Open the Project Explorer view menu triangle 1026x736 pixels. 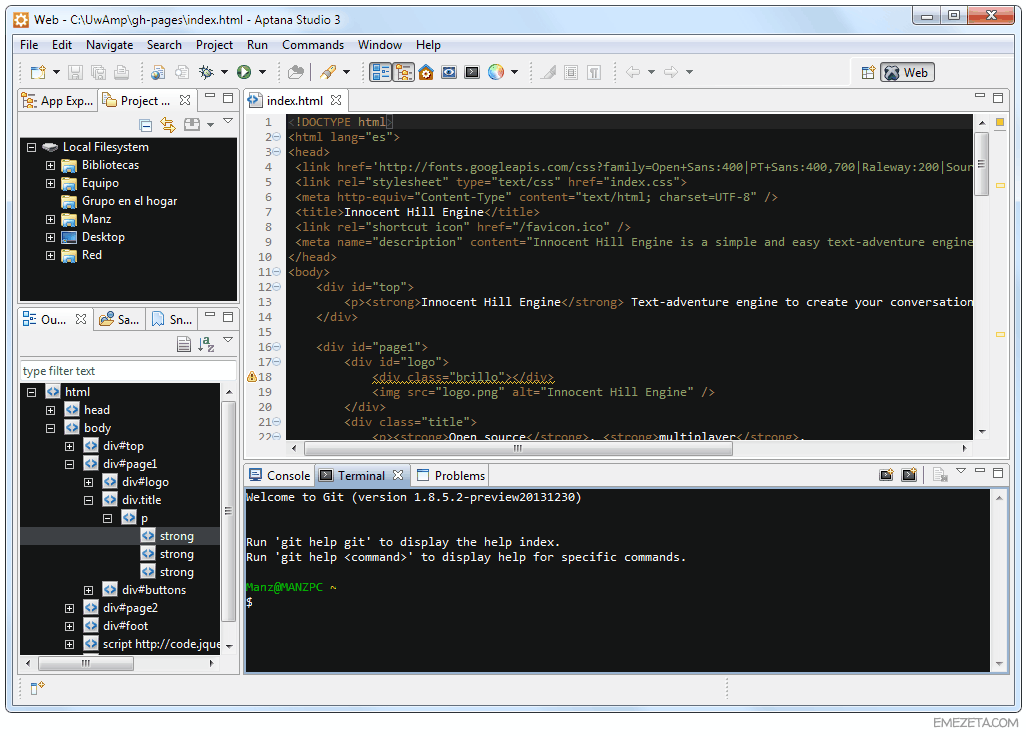click(228, 121)
